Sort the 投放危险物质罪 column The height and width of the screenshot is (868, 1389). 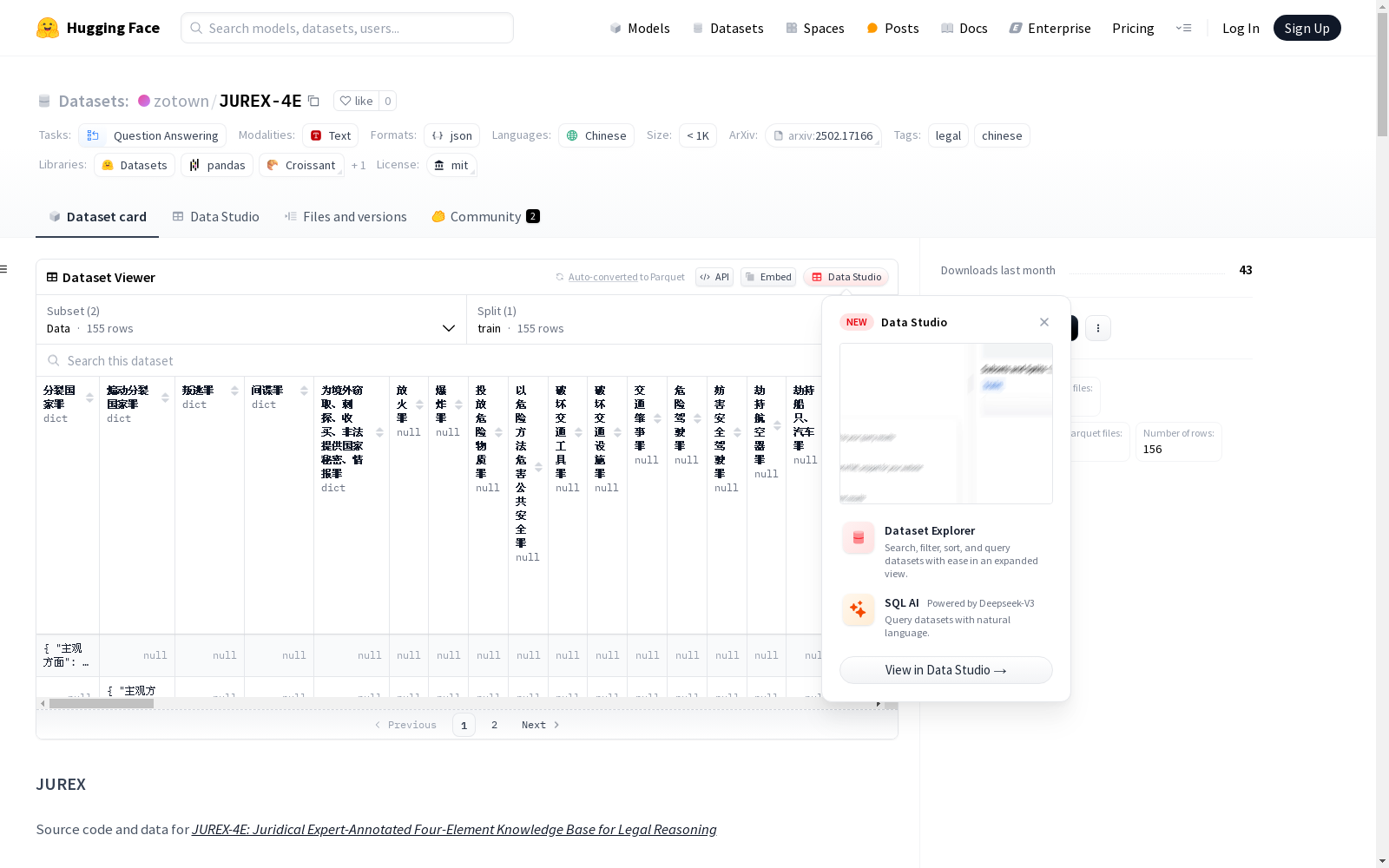tap(498, 432)
